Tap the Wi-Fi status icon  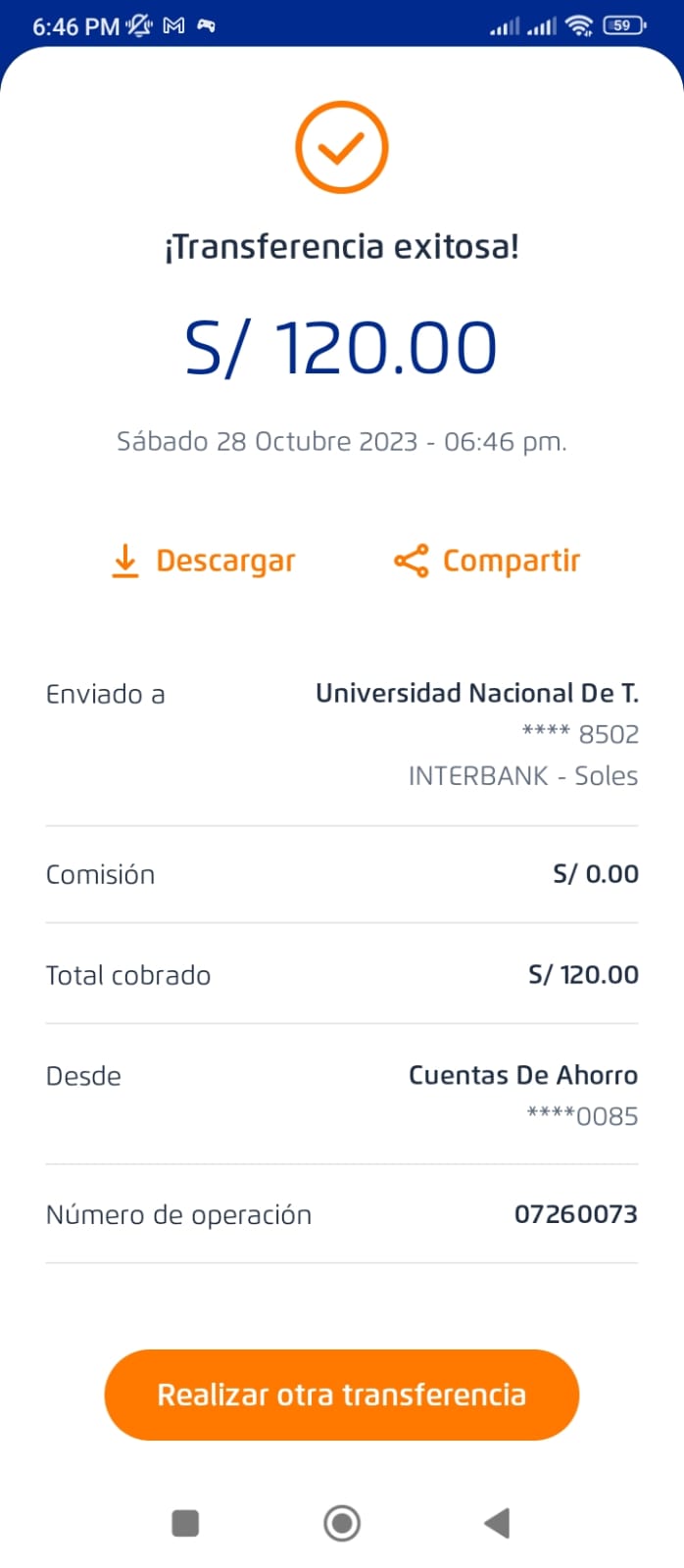pyautogui.click(x=580, y=26)
